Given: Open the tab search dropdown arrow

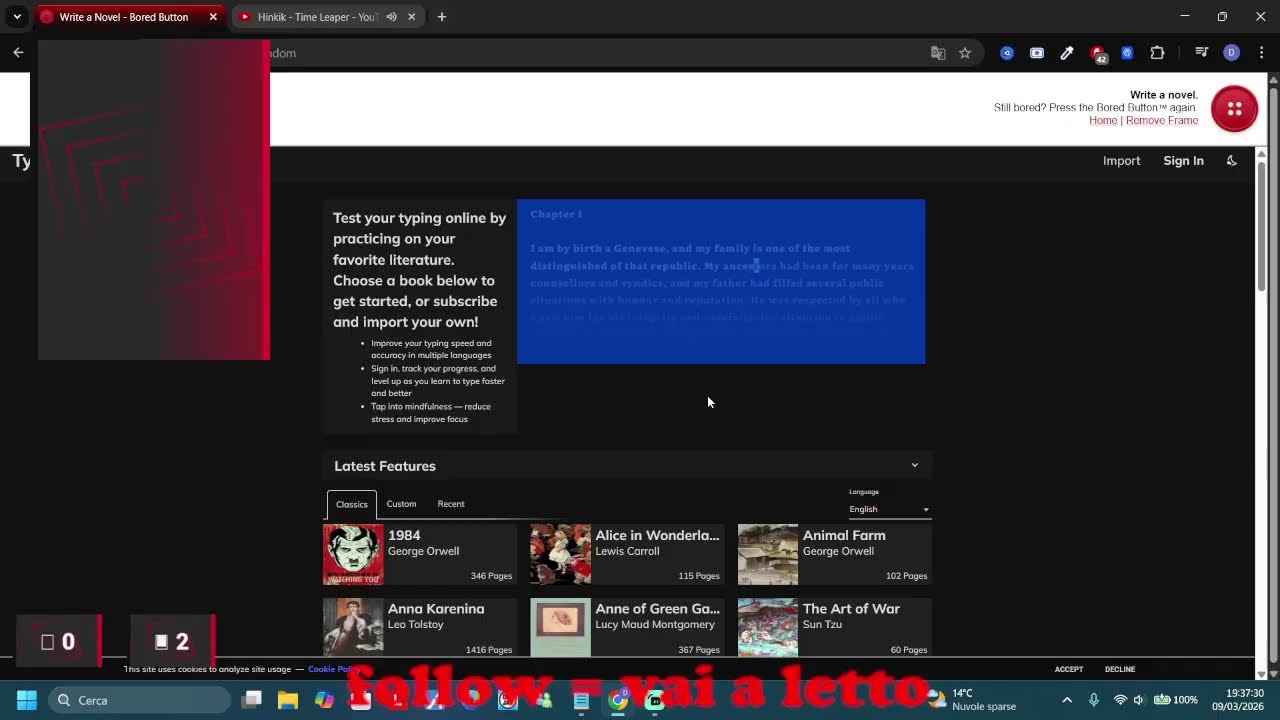Looking at the screenshot, I should [17, 17].
